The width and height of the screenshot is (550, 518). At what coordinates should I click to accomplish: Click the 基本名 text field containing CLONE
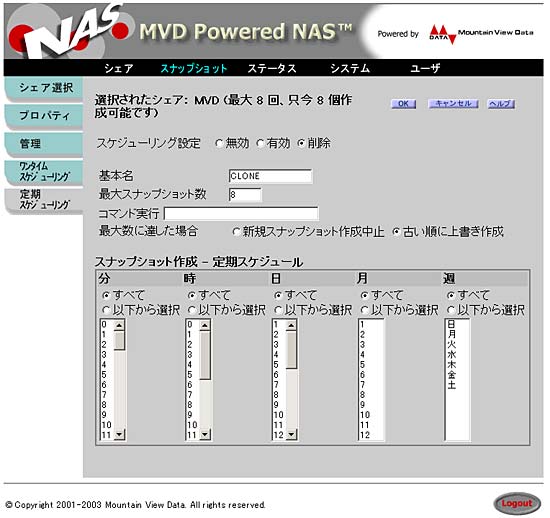(x=270, y=176)
